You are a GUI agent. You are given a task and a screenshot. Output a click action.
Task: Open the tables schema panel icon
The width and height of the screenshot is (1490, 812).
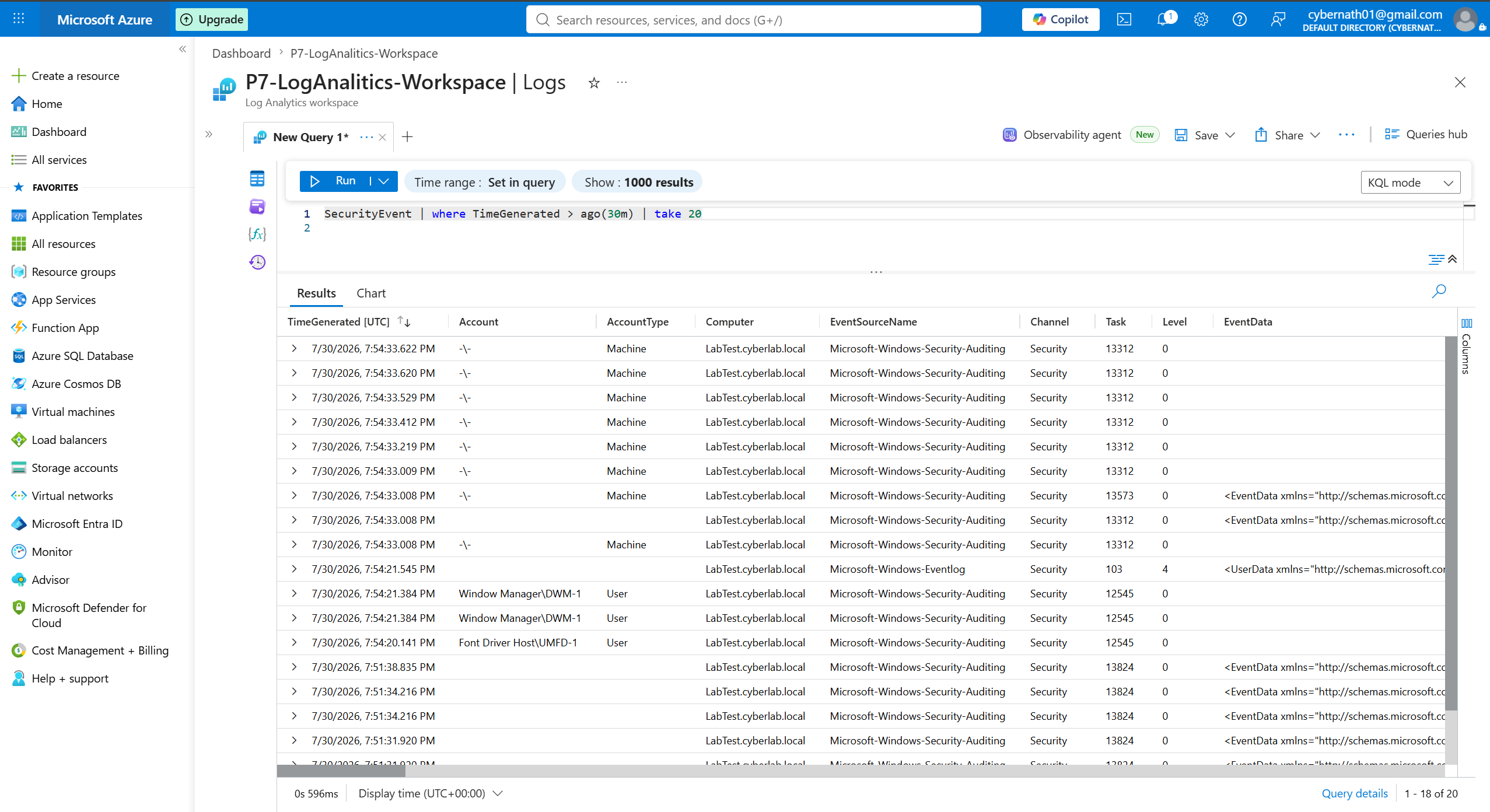(257, 178)
